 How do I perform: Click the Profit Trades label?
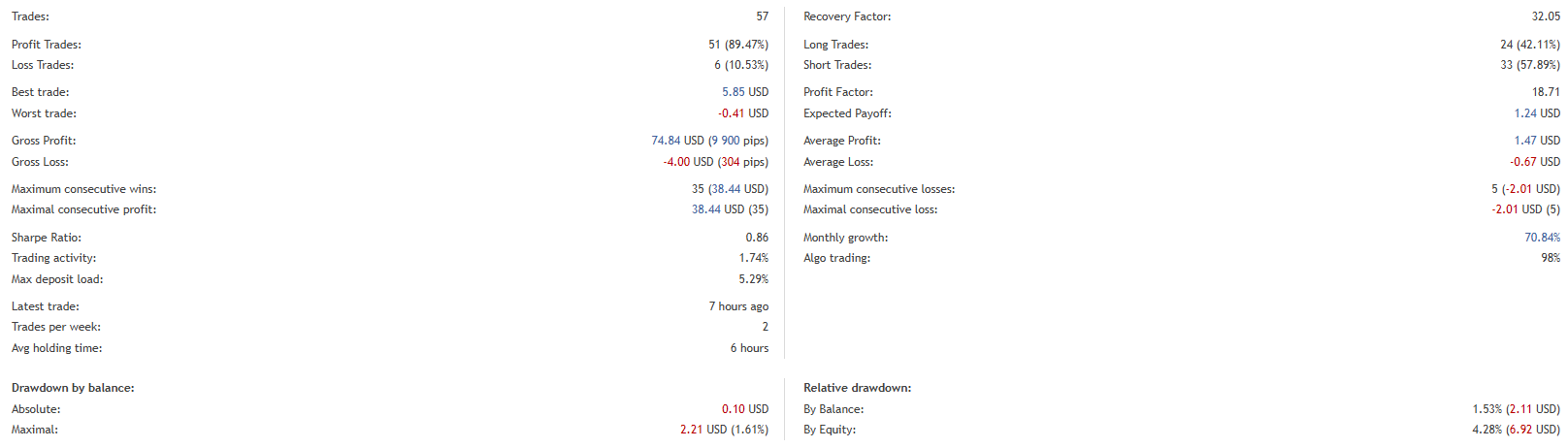point(47,45)
